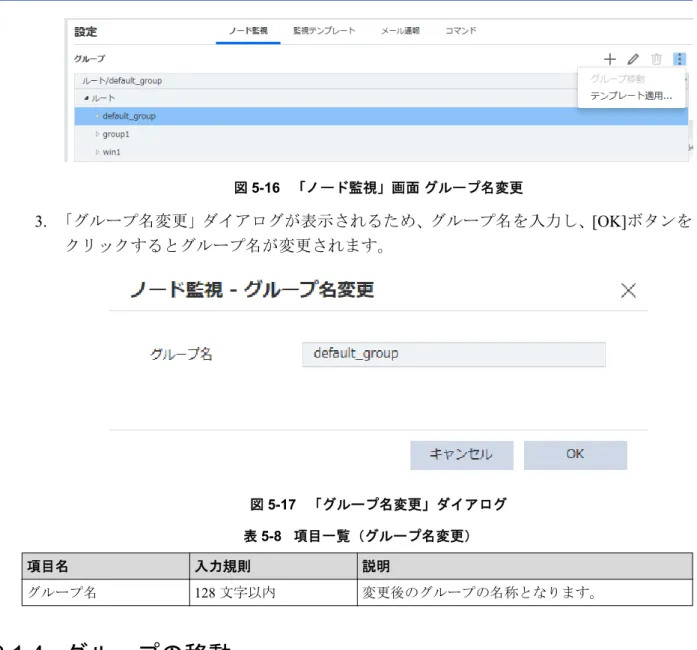Click the 図 5-17 figure caption
697x650 pixels.
[x=378, y=504]
